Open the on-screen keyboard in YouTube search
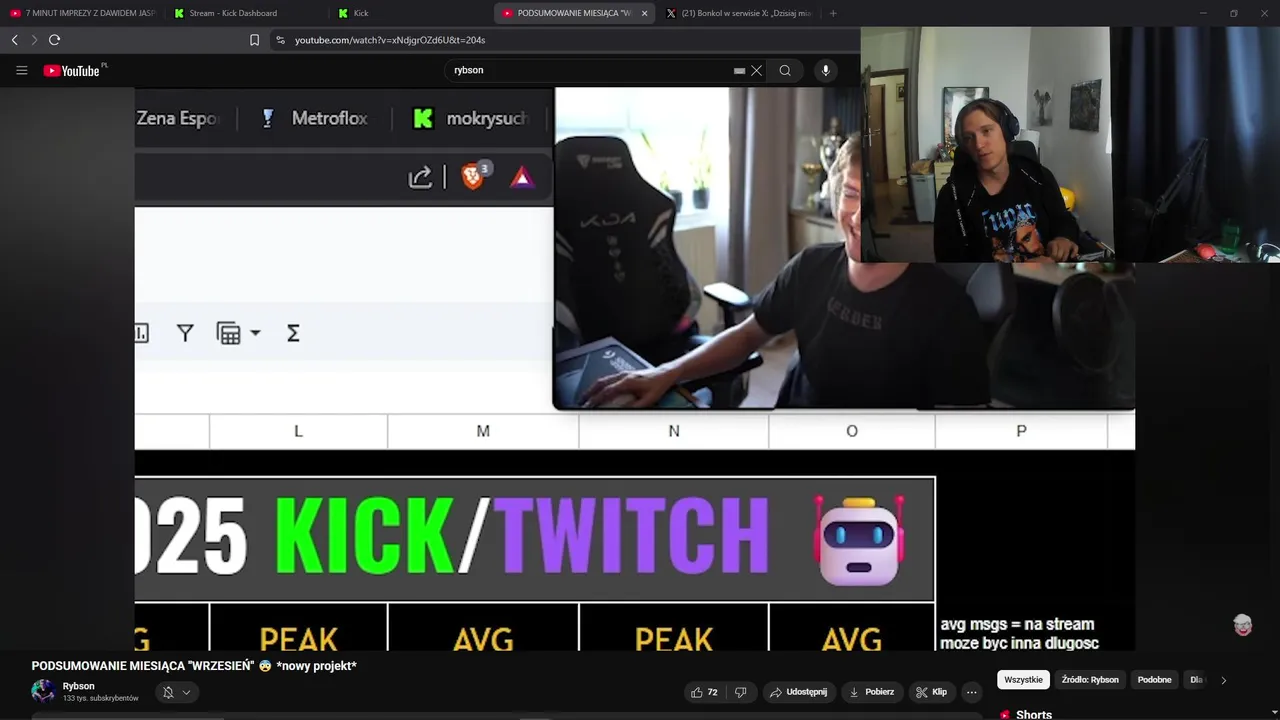This screenshot has height=720, width=1280. point(739,71)
